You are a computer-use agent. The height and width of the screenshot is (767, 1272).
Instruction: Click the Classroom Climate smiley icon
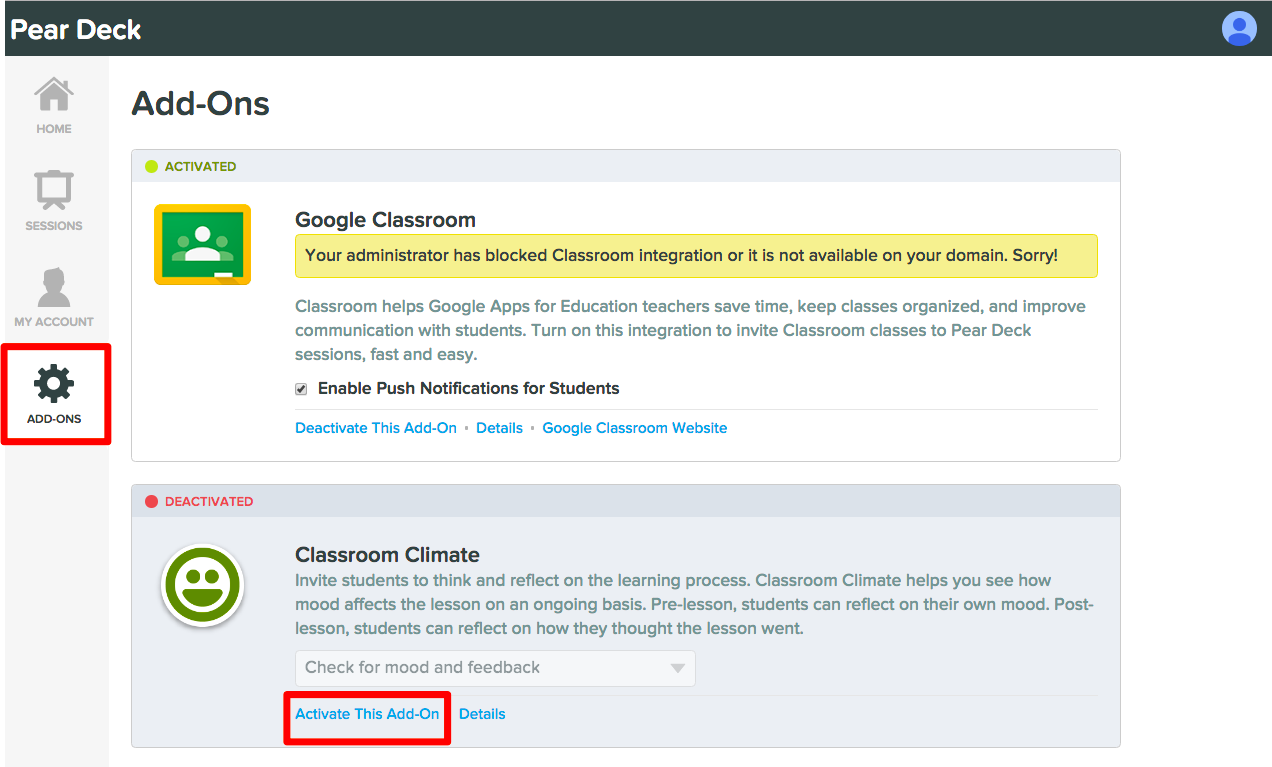(x=202, y=586)
